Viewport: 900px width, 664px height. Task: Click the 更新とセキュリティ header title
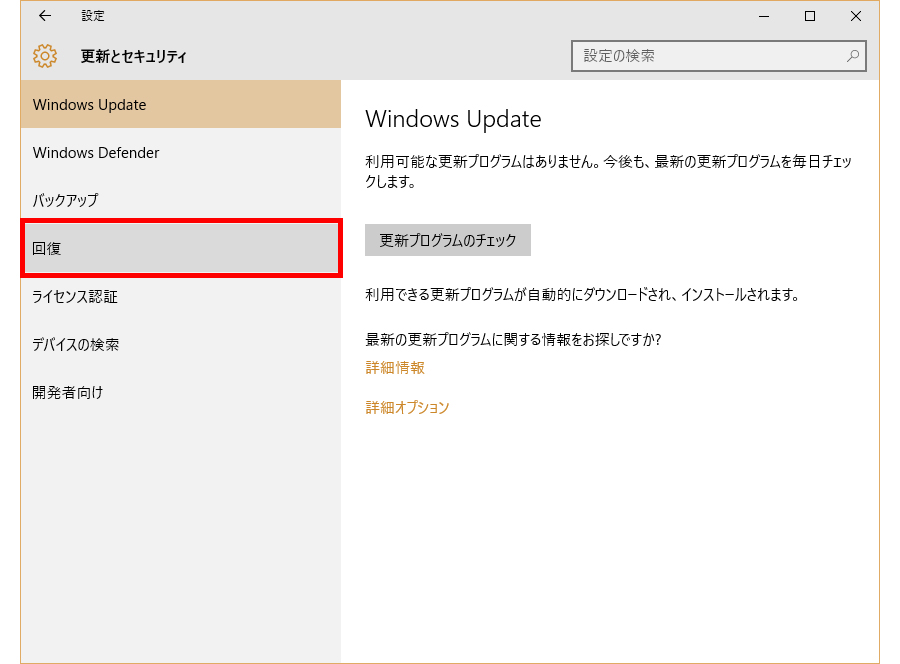click(x=134, y=56)
